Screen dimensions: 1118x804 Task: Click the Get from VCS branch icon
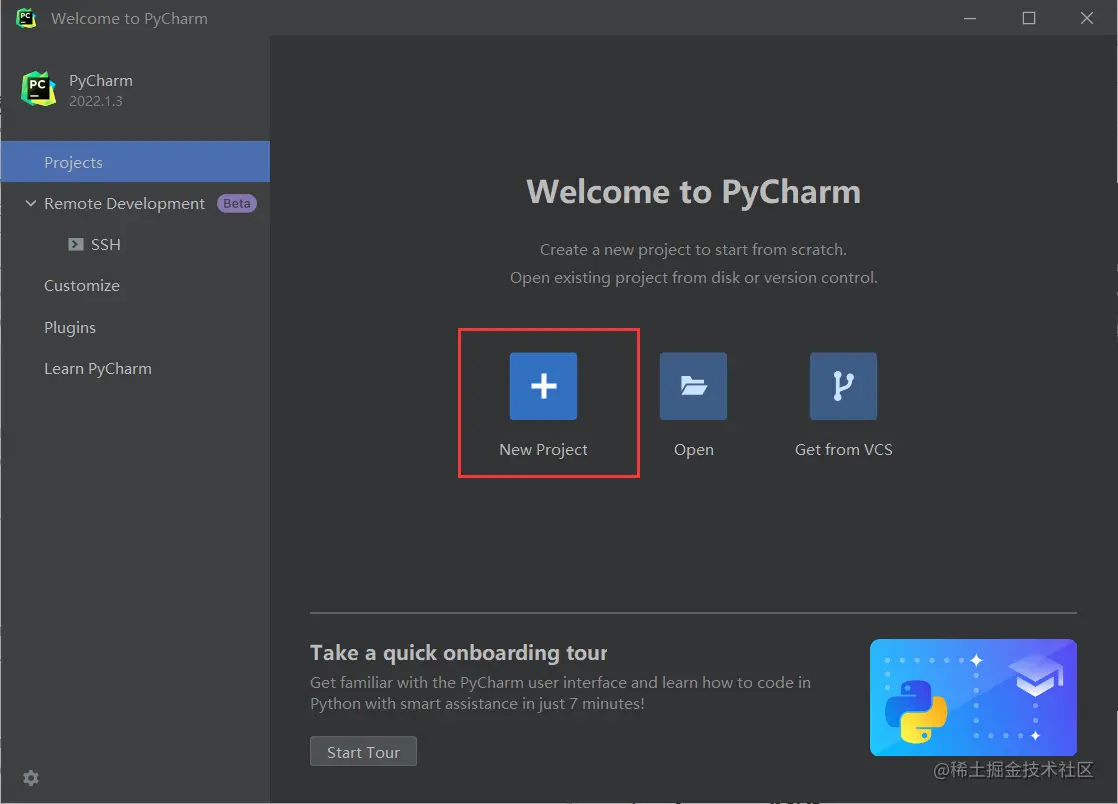(843, 386)
